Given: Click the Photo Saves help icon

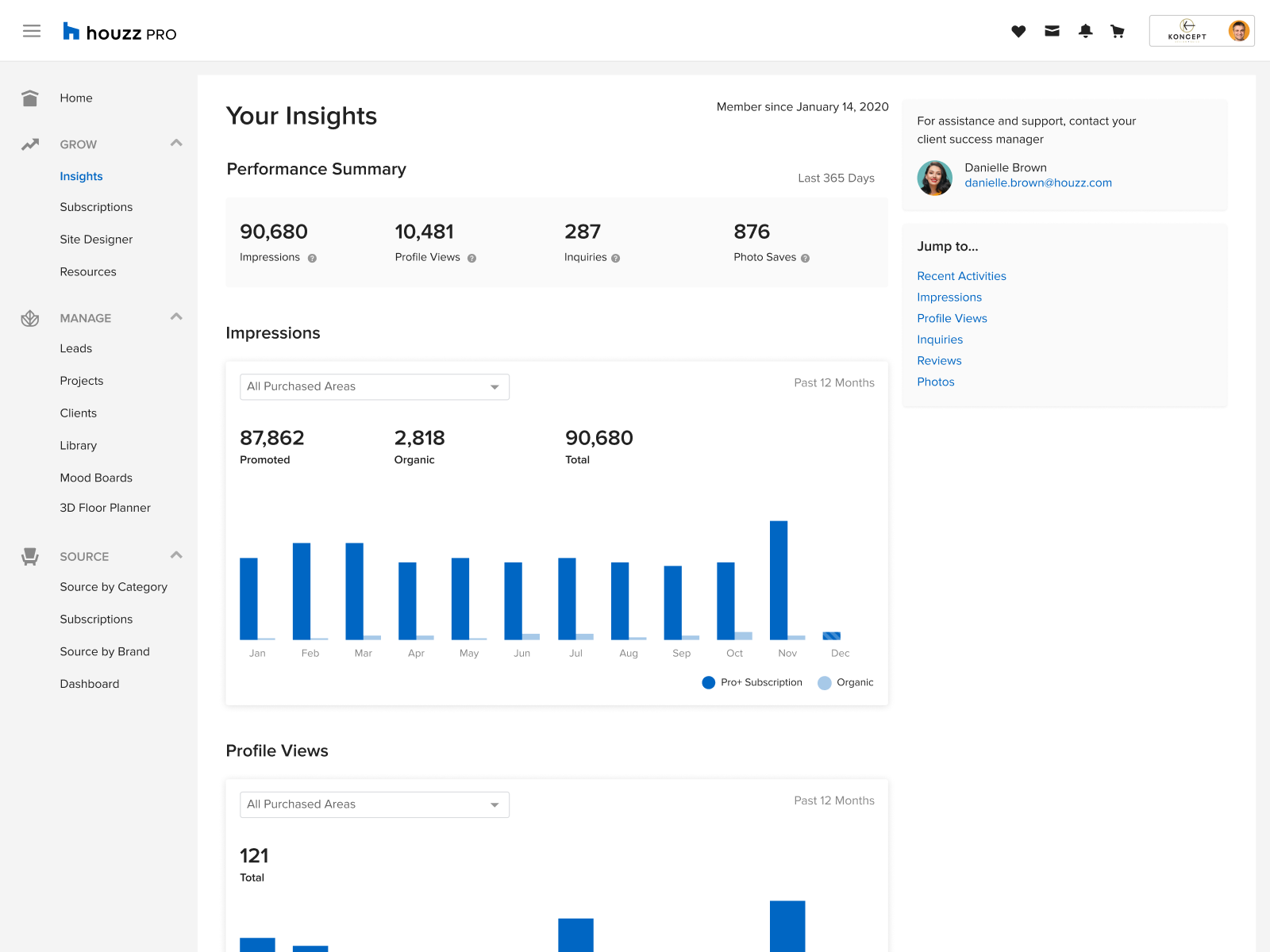Looking at the screenshot, I should click(x=805, y=258).
